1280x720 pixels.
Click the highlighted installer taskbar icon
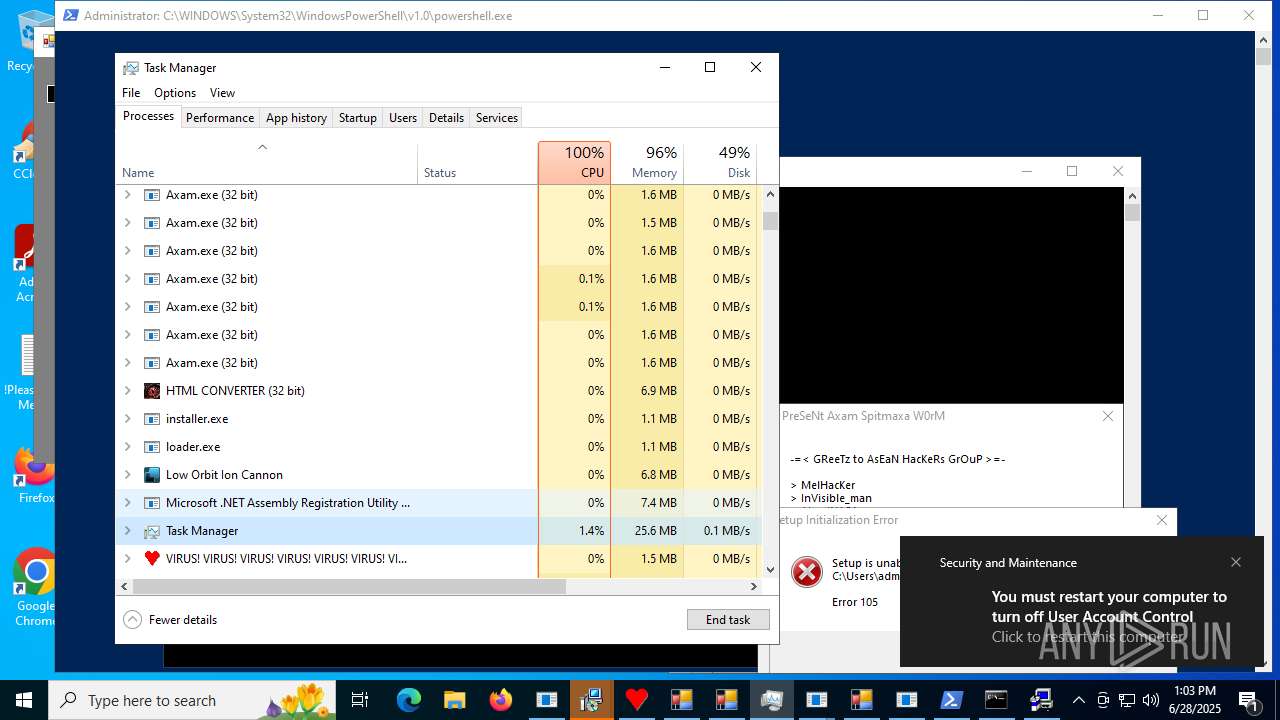(591, 700)
